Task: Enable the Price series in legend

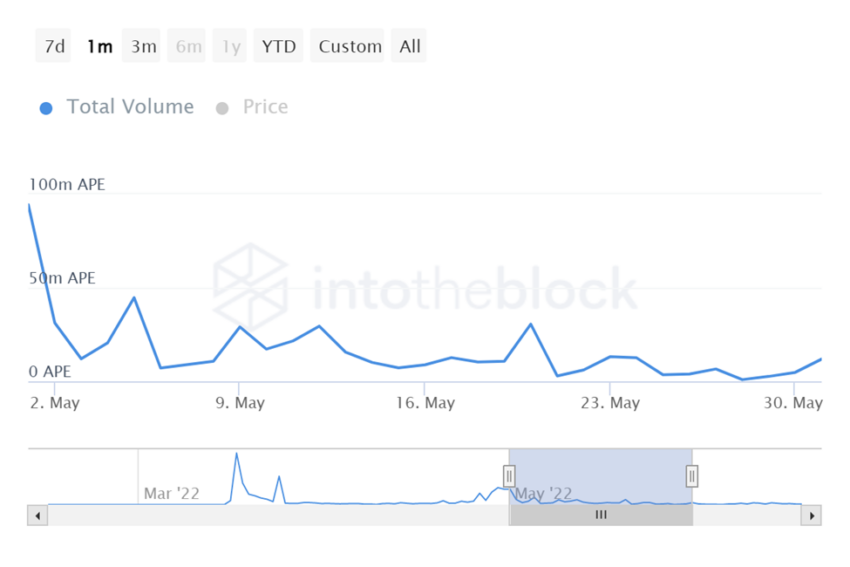Action: 265,107
